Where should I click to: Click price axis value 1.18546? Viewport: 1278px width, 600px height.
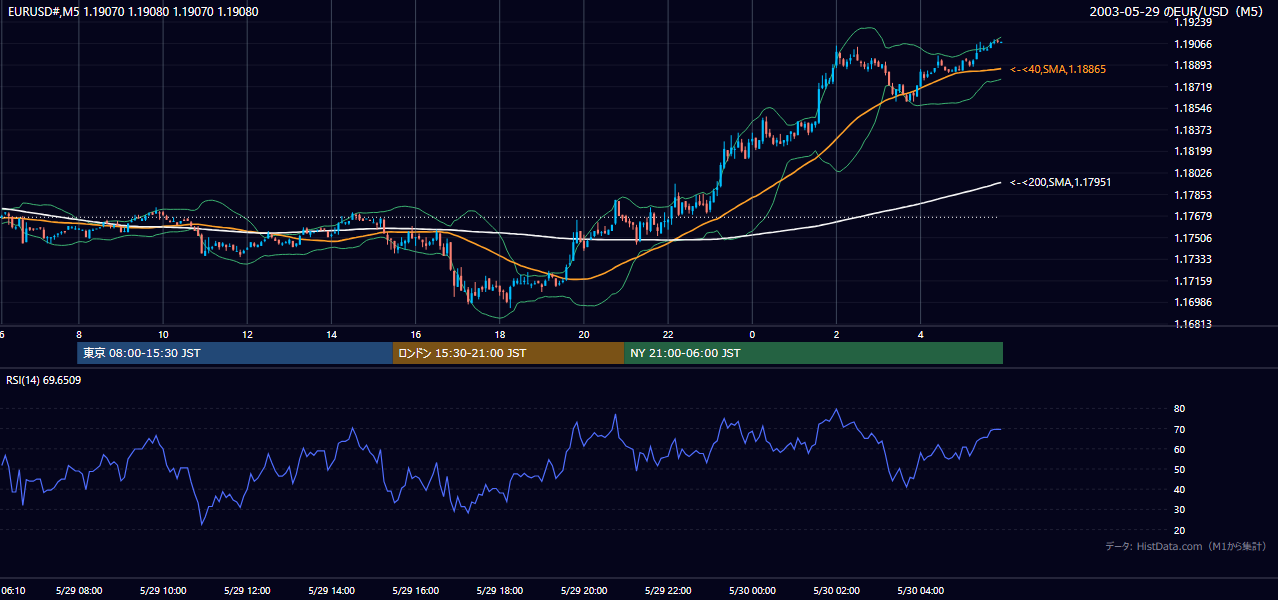tap(1192, 108)
